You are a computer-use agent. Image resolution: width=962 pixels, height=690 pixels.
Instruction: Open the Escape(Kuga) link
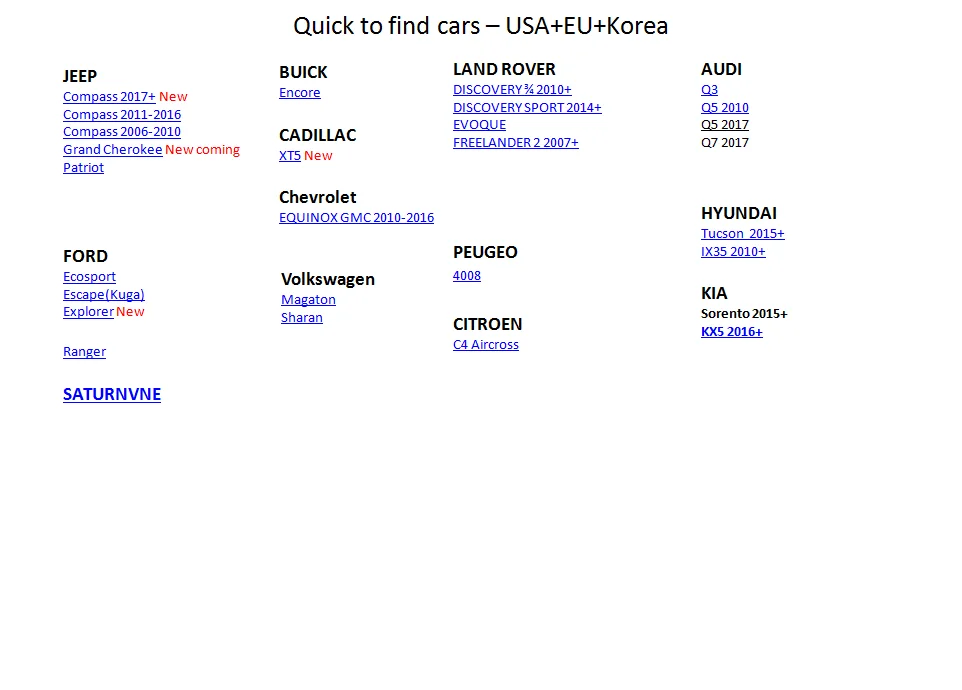pyautogui.click(x=103, y=295)
